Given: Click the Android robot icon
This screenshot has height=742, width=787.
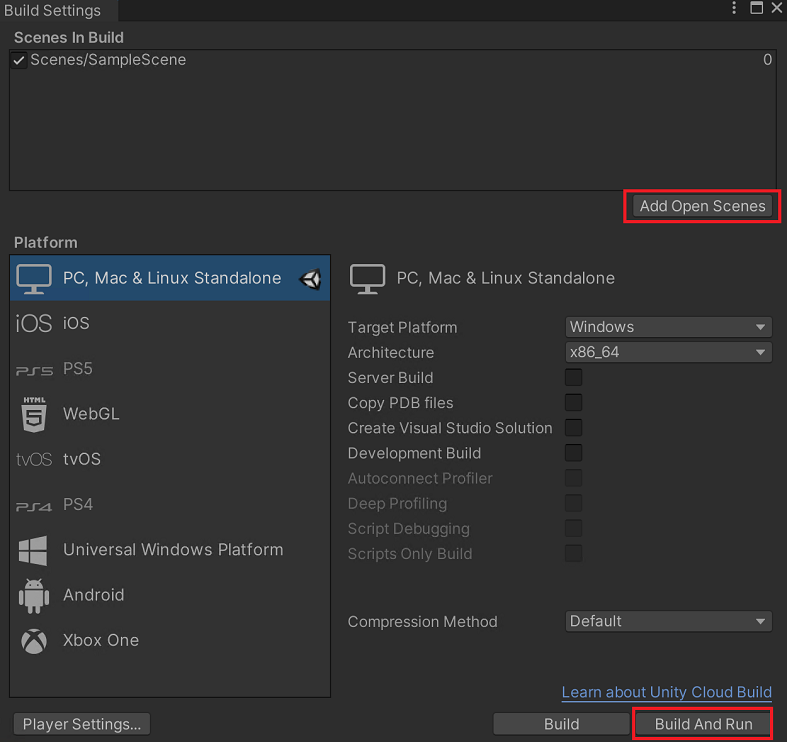Looking at the screenshot, I should point(34,596).
